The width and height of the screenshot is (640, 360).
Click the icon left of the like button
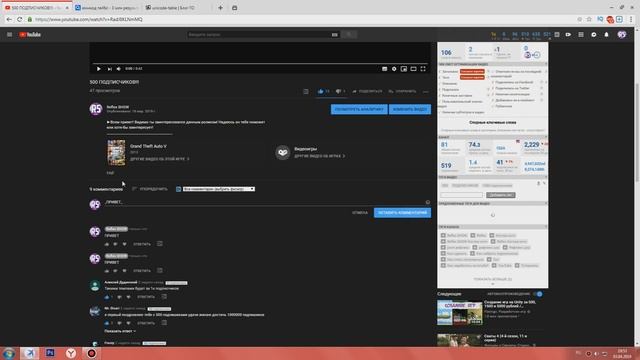click(306, 91)
